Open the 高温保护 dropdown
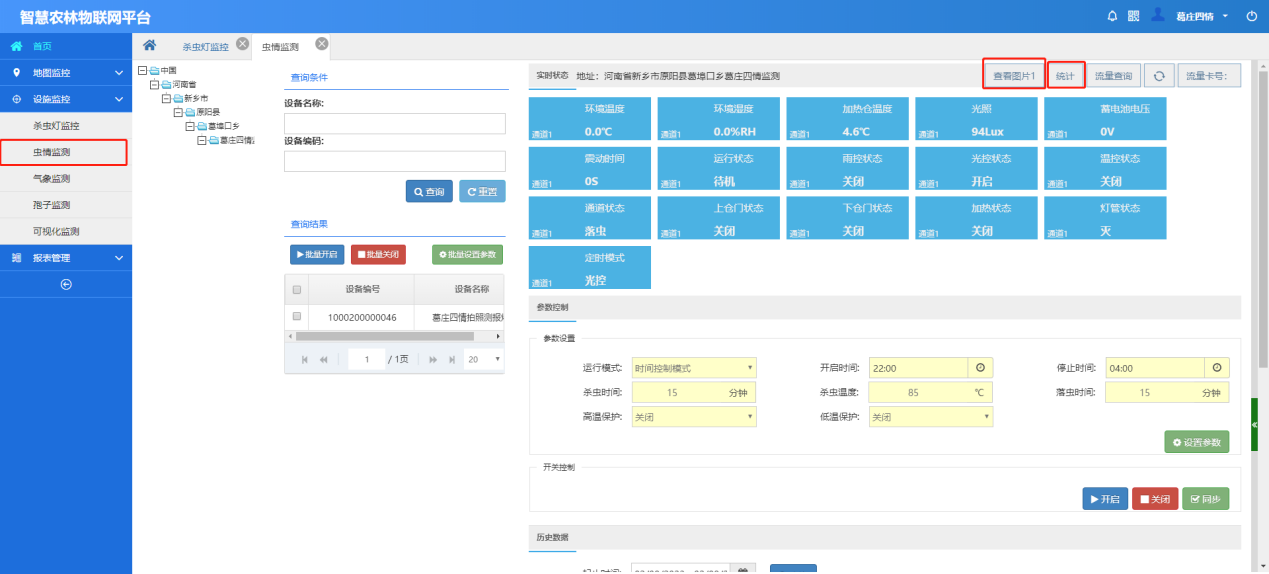The height and width of the screenshot is (574, 1269). (694, 417)
